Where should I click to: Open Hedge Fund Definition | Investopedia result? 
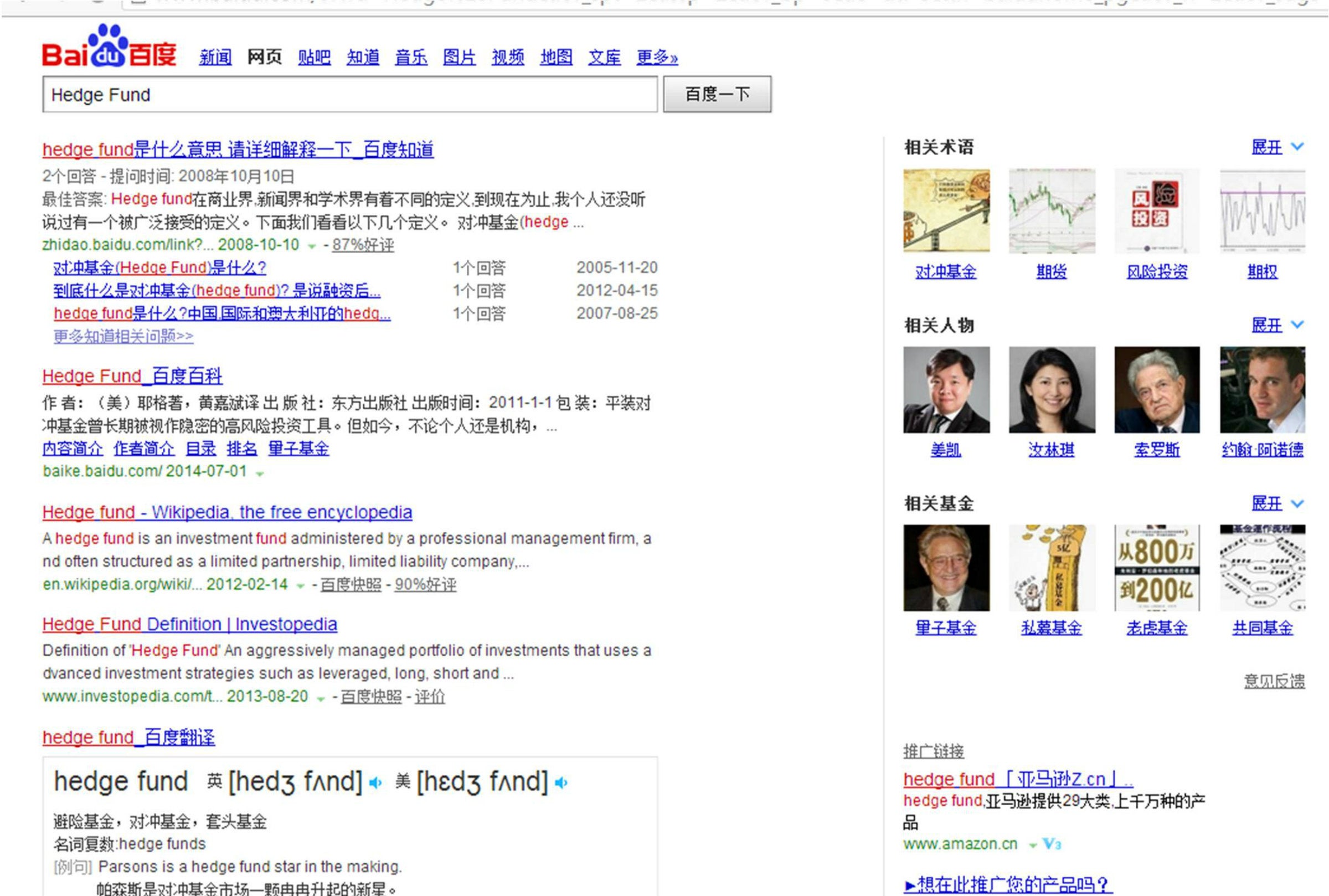(x=190, y=624)
